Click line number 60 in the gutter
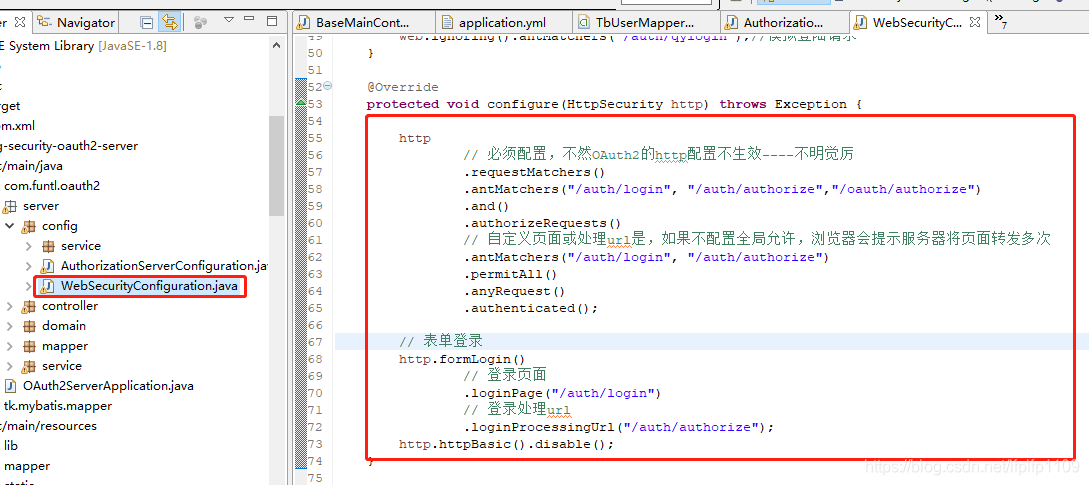 click(314, 223)
